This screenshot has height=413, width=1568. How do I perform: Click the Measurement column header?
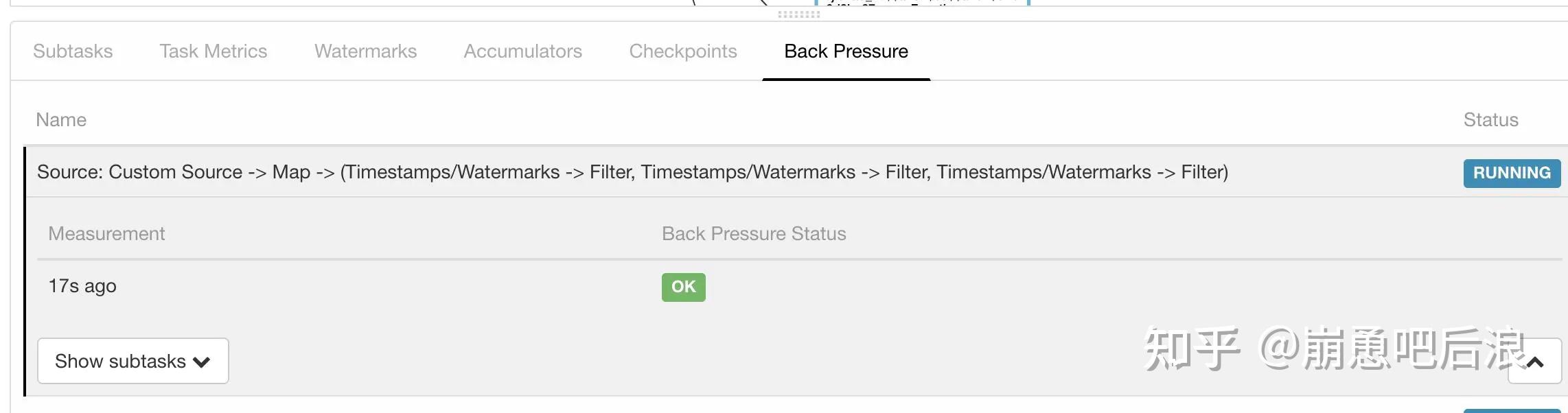point(106,234)
